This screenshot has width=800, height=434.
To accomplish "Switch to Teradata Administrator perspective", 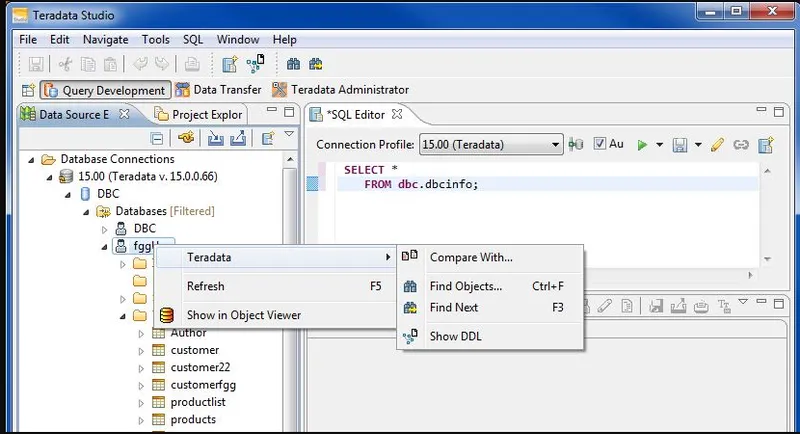I will click(340, 90).
